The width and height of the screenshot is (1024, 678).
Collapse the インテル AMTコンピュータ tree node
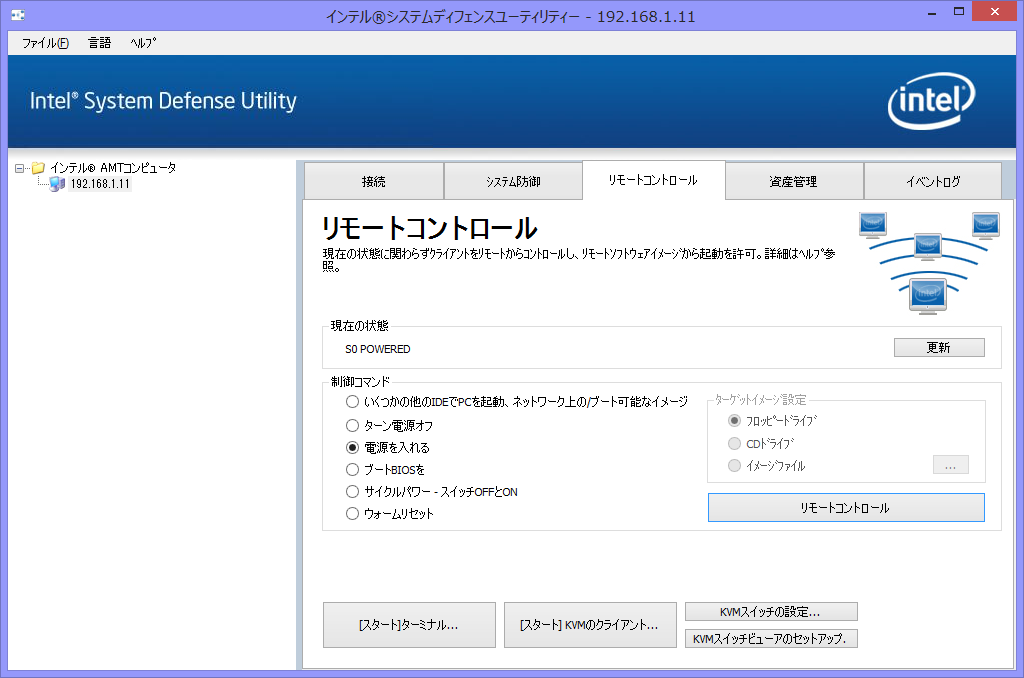click(x=20, y=169)
